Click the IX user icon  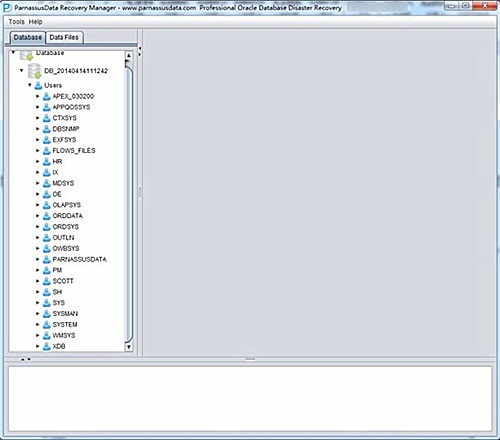pos(47,173)
